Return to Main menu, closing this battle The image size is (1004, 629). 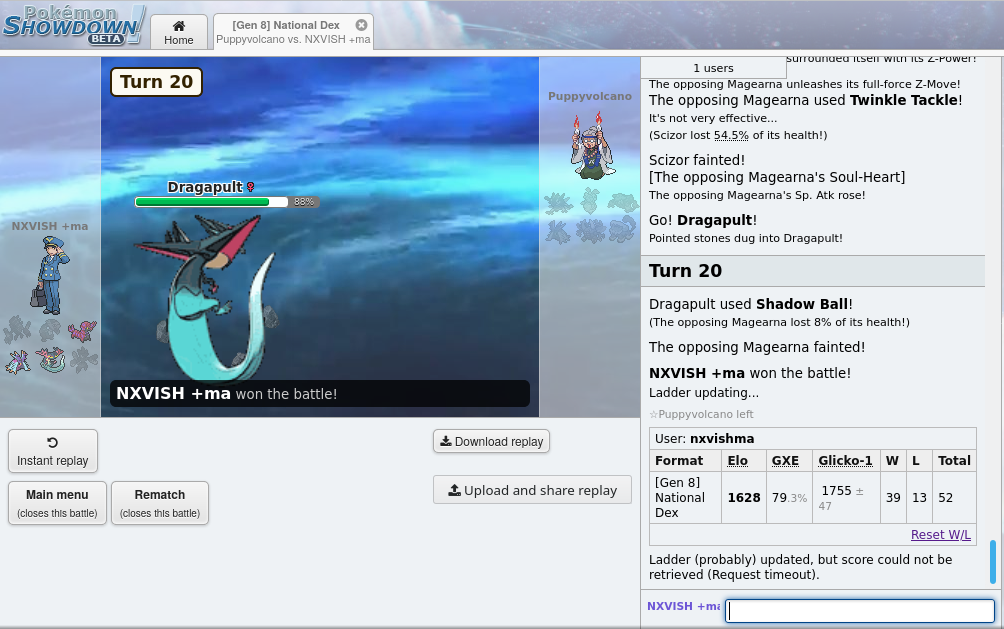57,503
